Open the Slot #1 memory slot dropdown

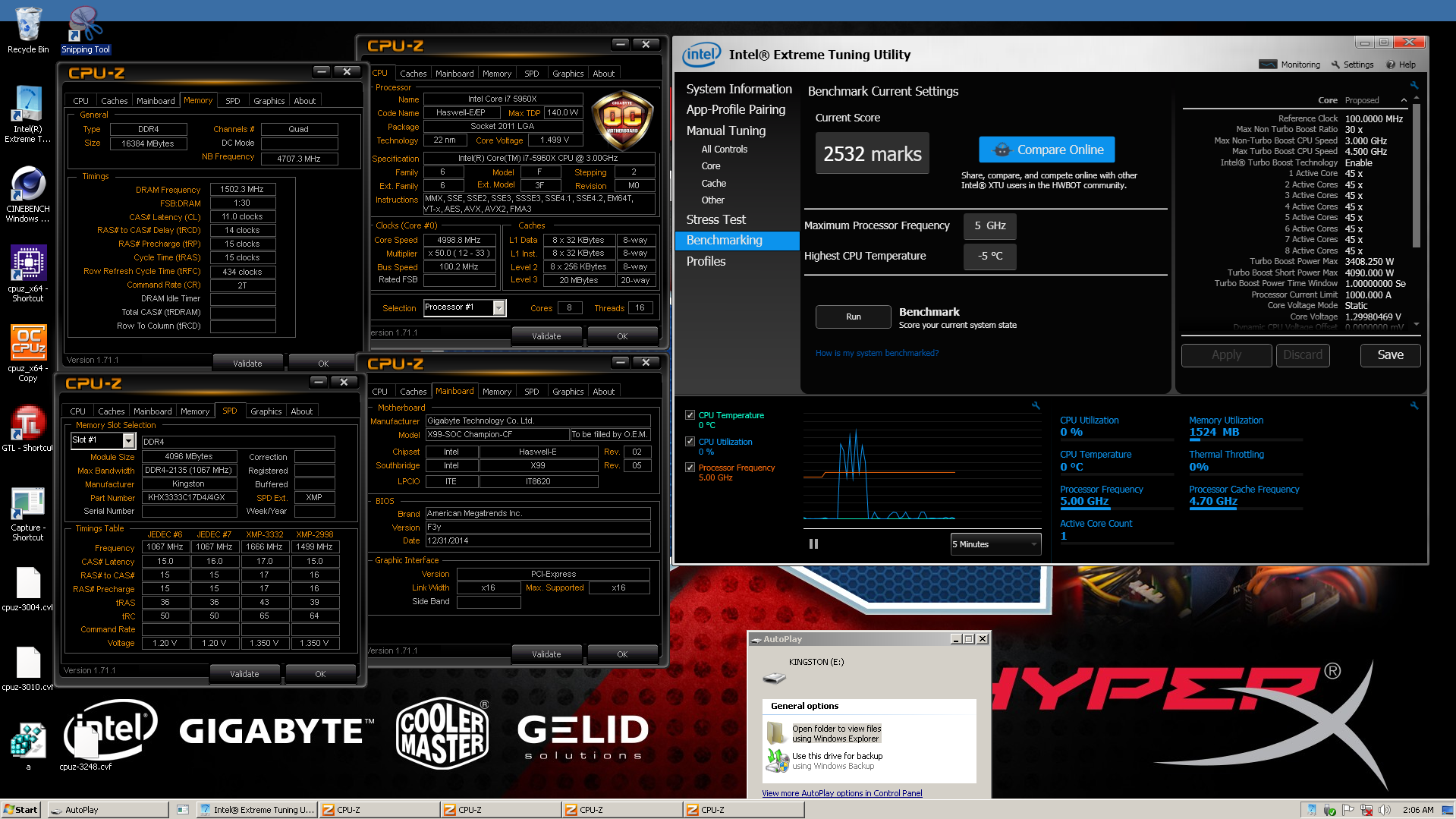[x=128, y=440]
